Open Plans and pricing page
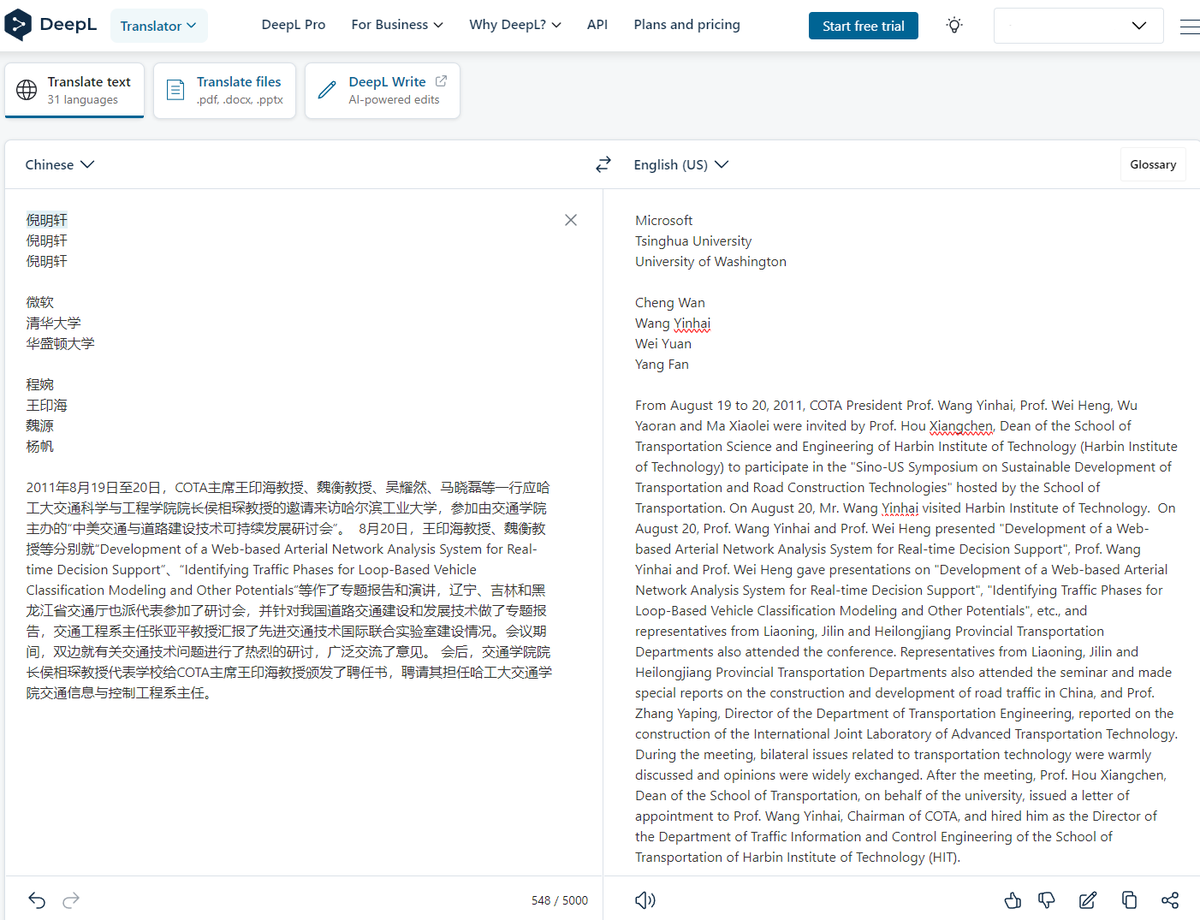The image size is (1200, 920). pos(687,25)
